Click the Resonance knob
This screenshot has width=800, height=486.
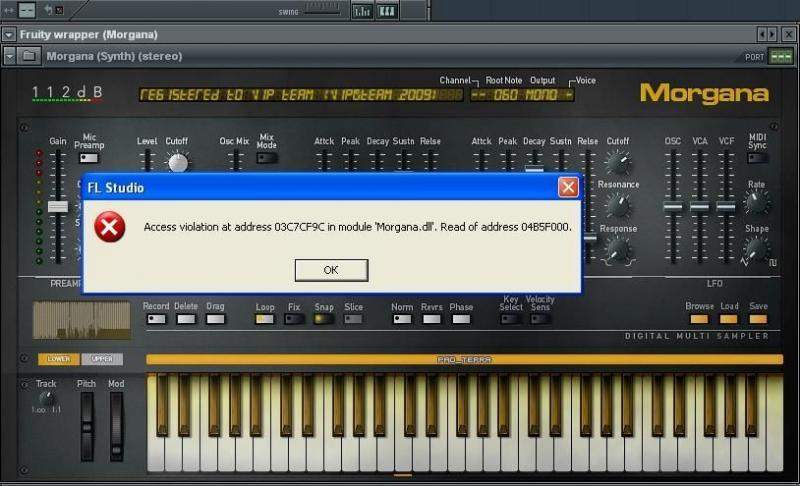coord(617,205)
